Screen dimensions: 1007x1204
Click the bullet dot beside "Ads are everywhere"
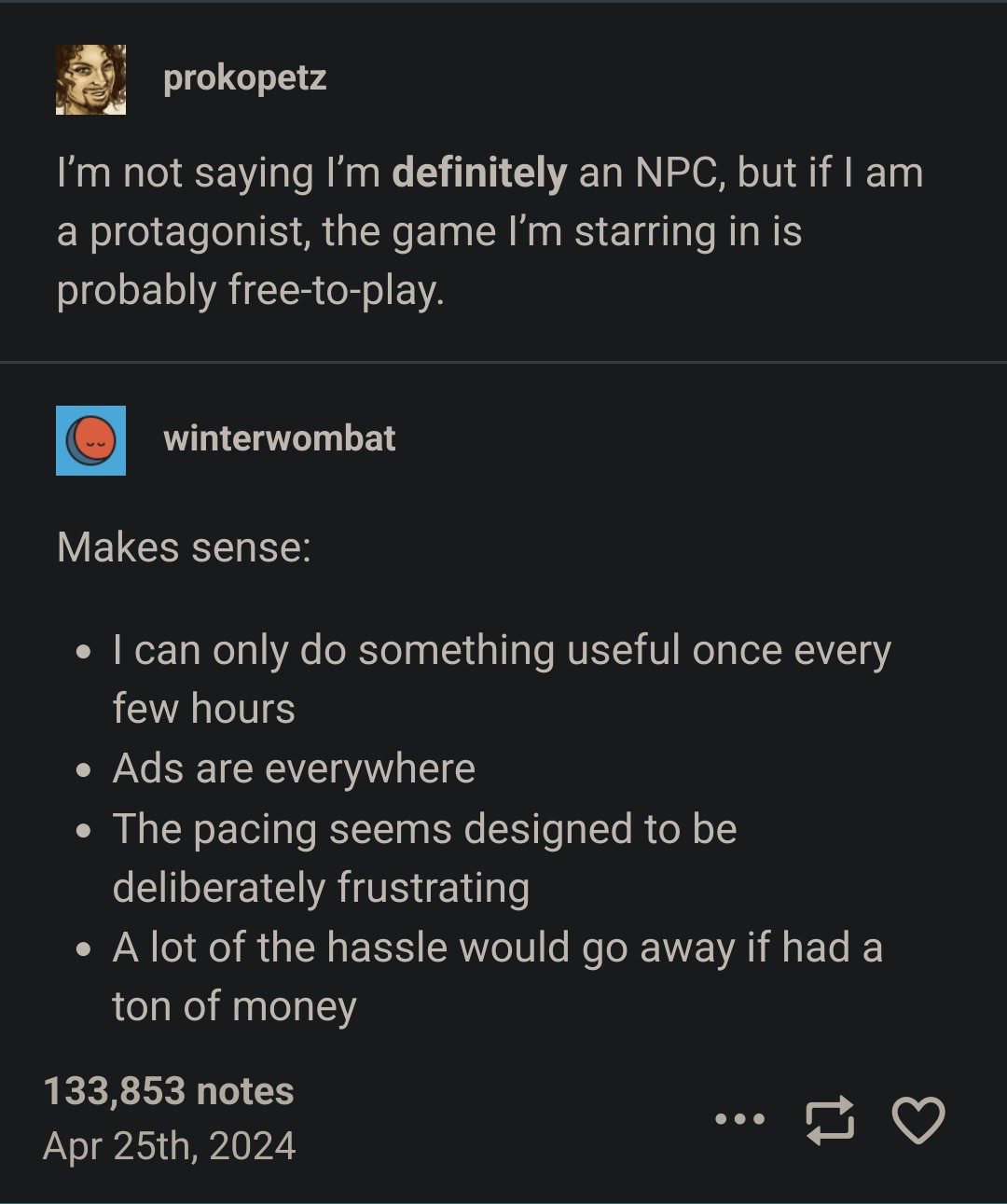click(85, 771)
